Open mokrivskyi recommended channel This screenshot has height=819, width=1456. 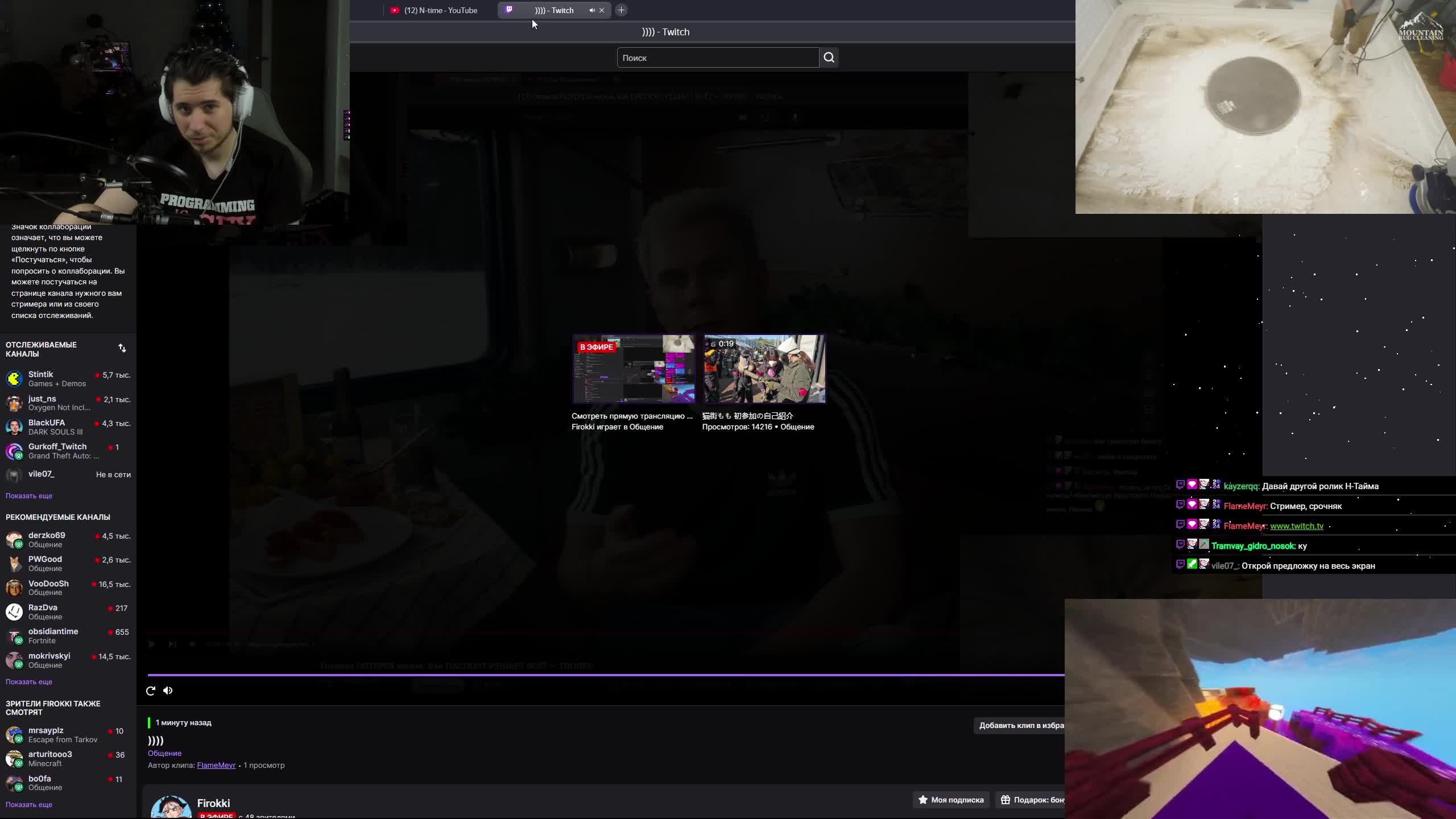coord(68,660)
